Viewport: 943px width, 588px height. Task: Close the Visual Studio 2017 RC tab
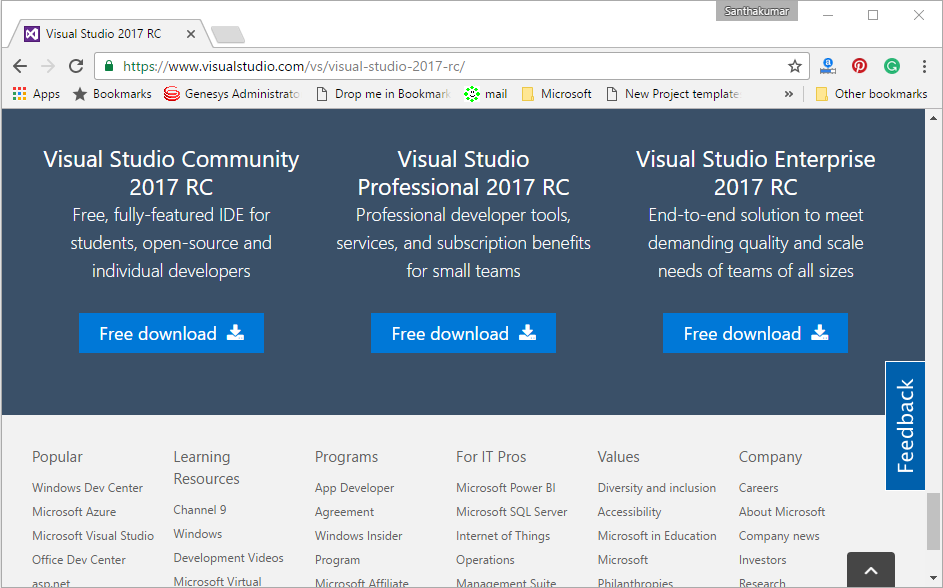click(x=191, y=34)
